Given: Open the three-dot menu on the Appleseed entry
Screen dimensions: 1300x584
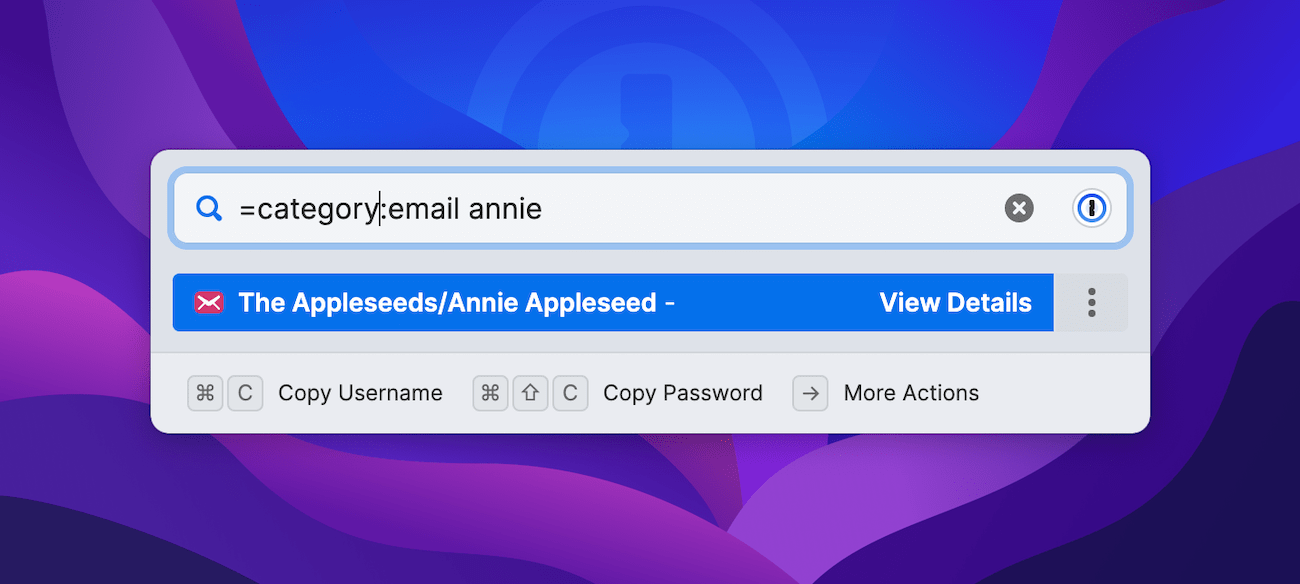Looking at the screenshot, I should coord(1093,302).
